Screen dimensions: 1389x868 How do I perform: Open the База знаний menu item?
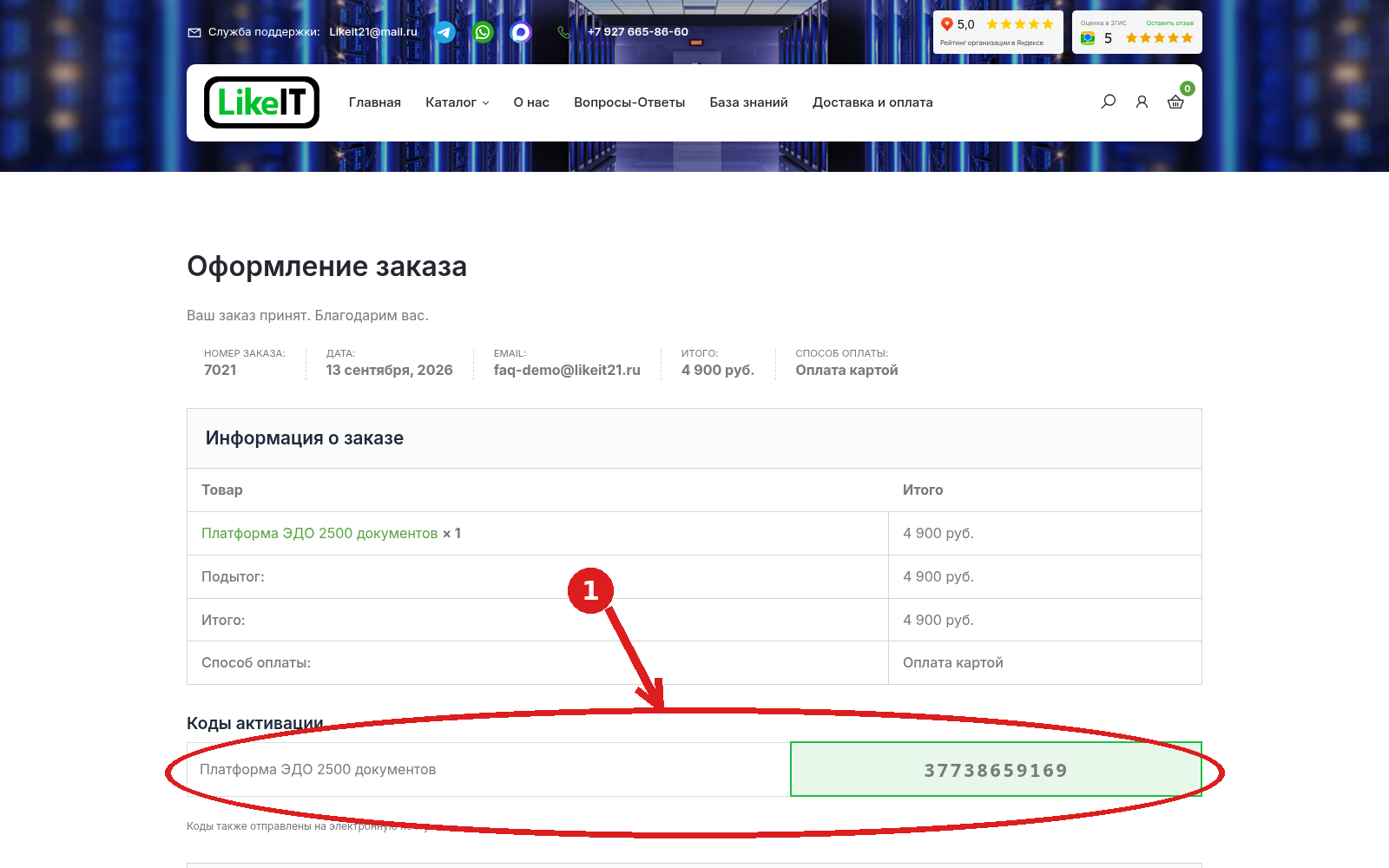tap(748, 102)
